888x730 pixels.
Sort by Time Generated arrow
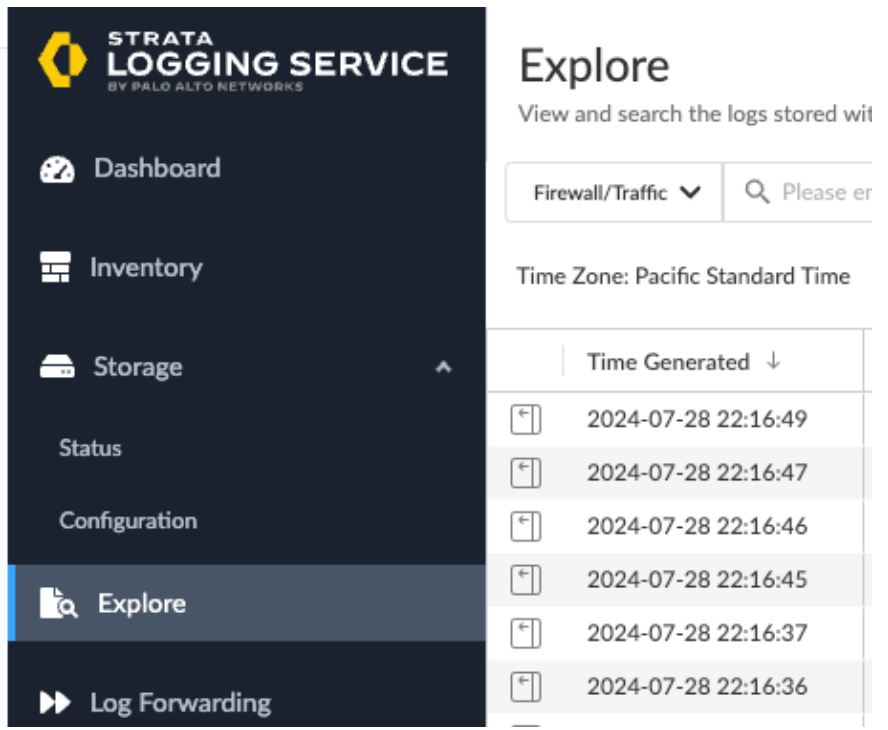point(773,362)
